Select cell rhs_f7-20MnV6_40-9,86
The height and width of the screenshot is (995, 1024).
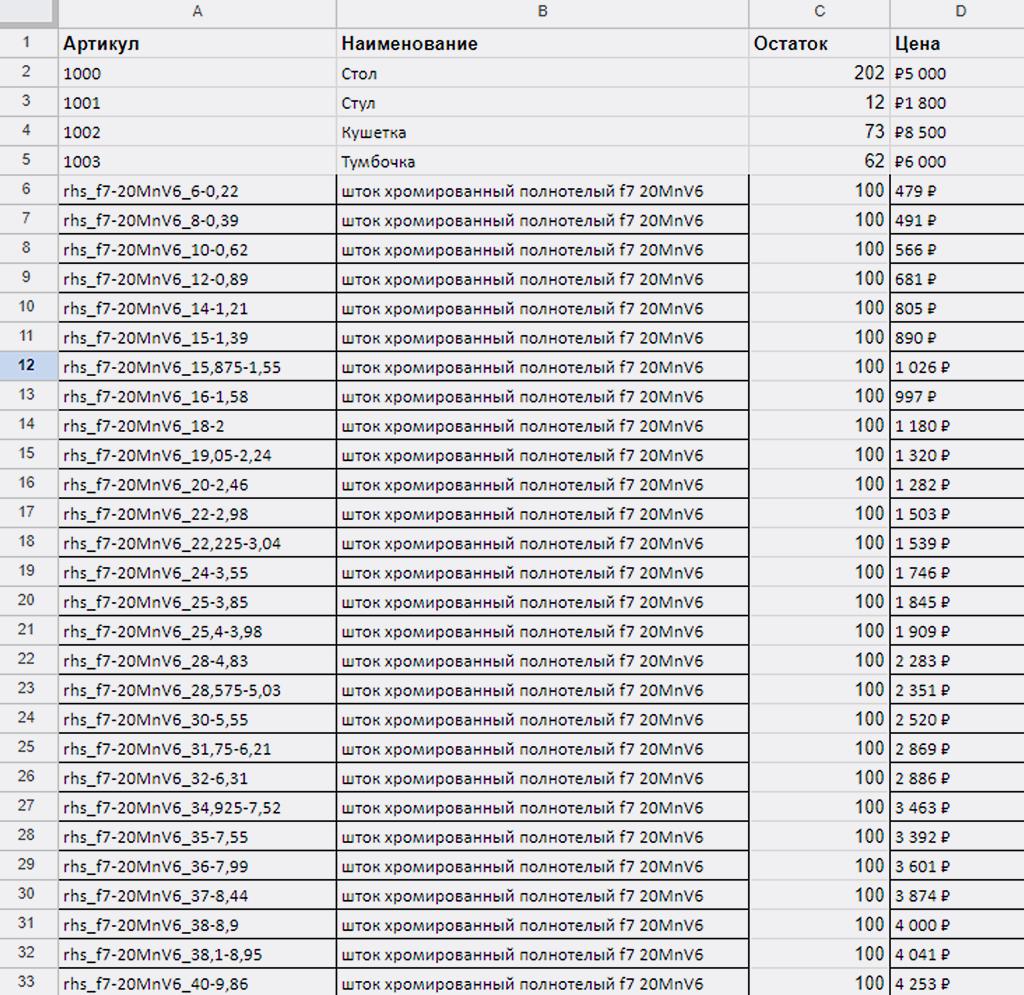pos(197,982)
